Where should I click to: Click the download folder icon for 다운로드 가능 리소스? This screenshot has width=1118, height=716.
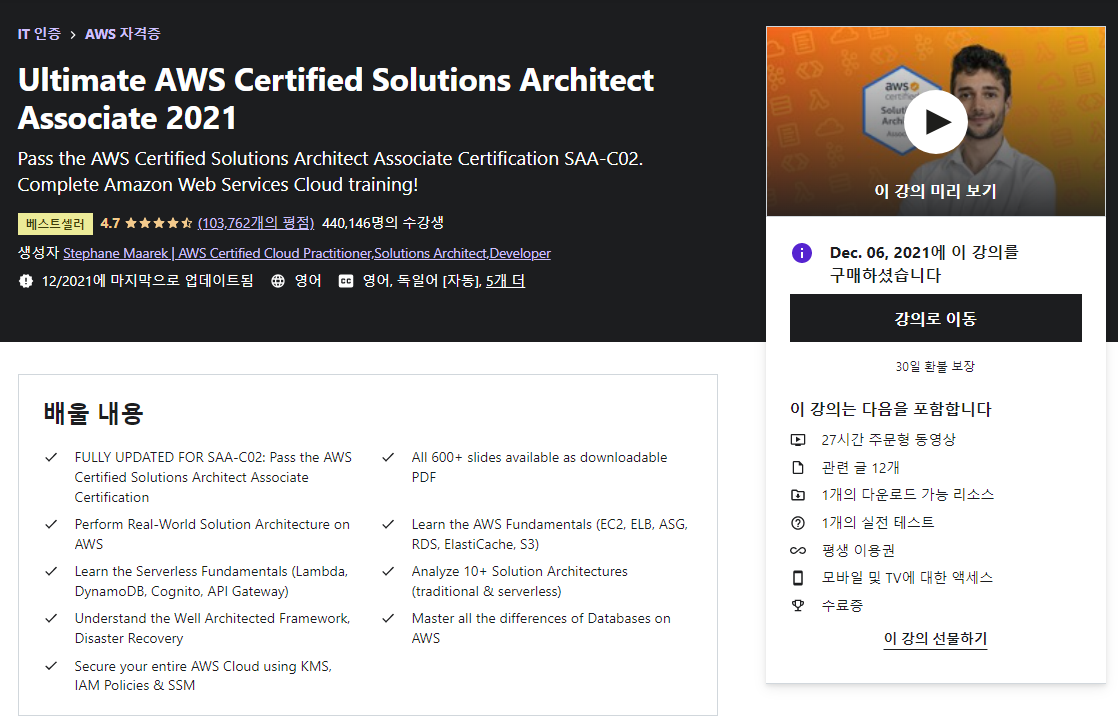coord(798,495)
